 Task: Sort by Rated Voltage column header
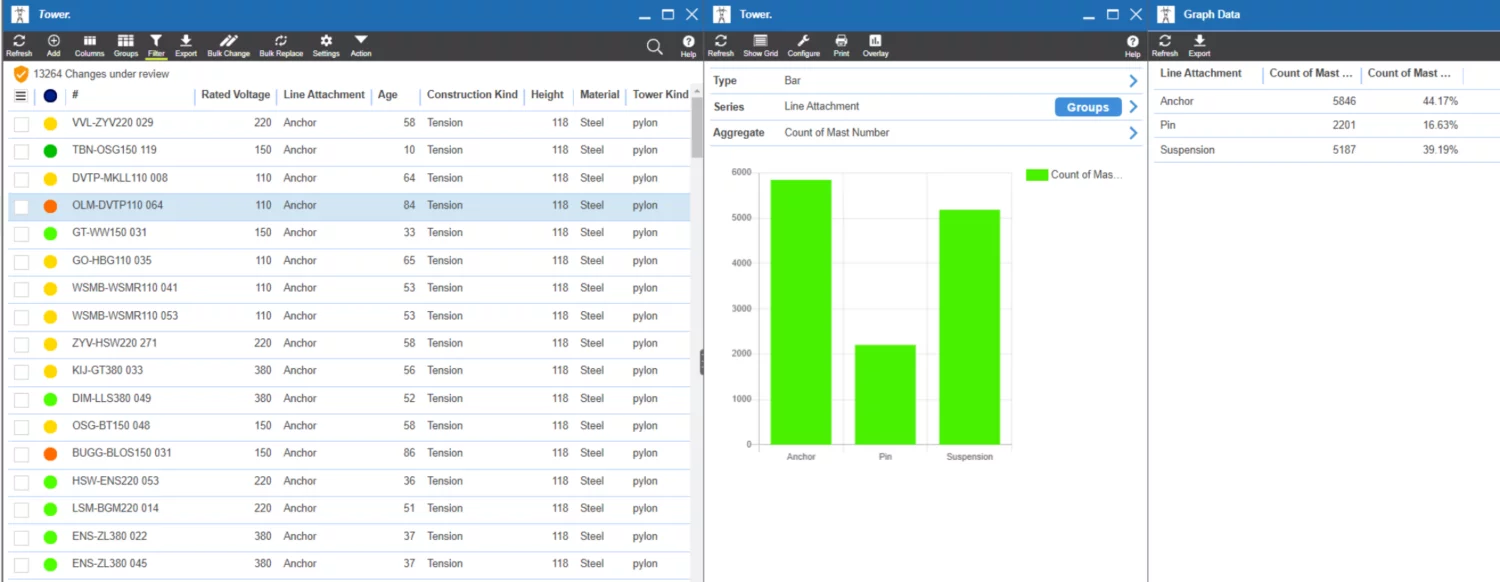[x=235, y=95]
